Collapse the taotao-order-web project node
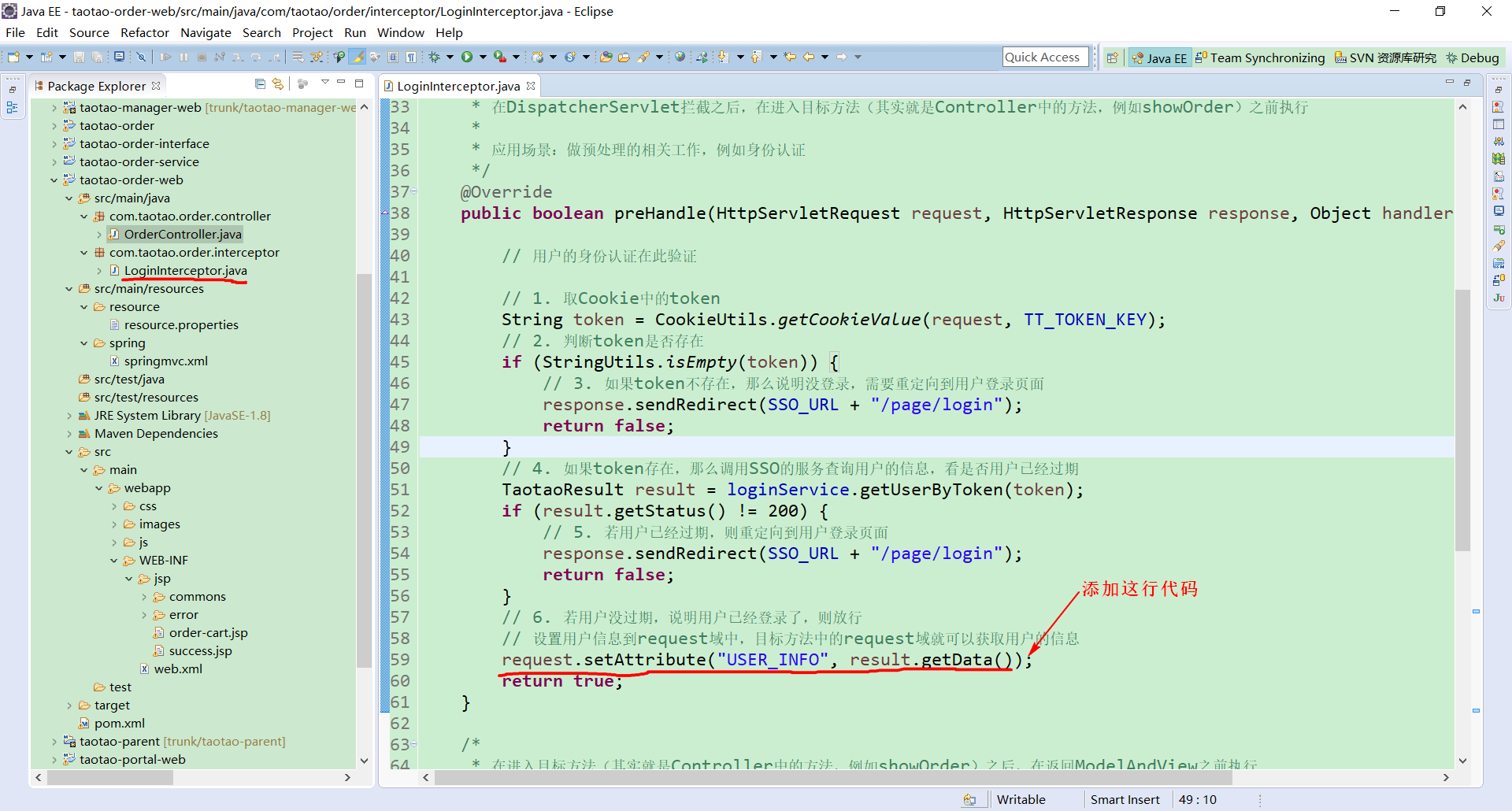The image size is (1512, 811). tap(54, 180)
